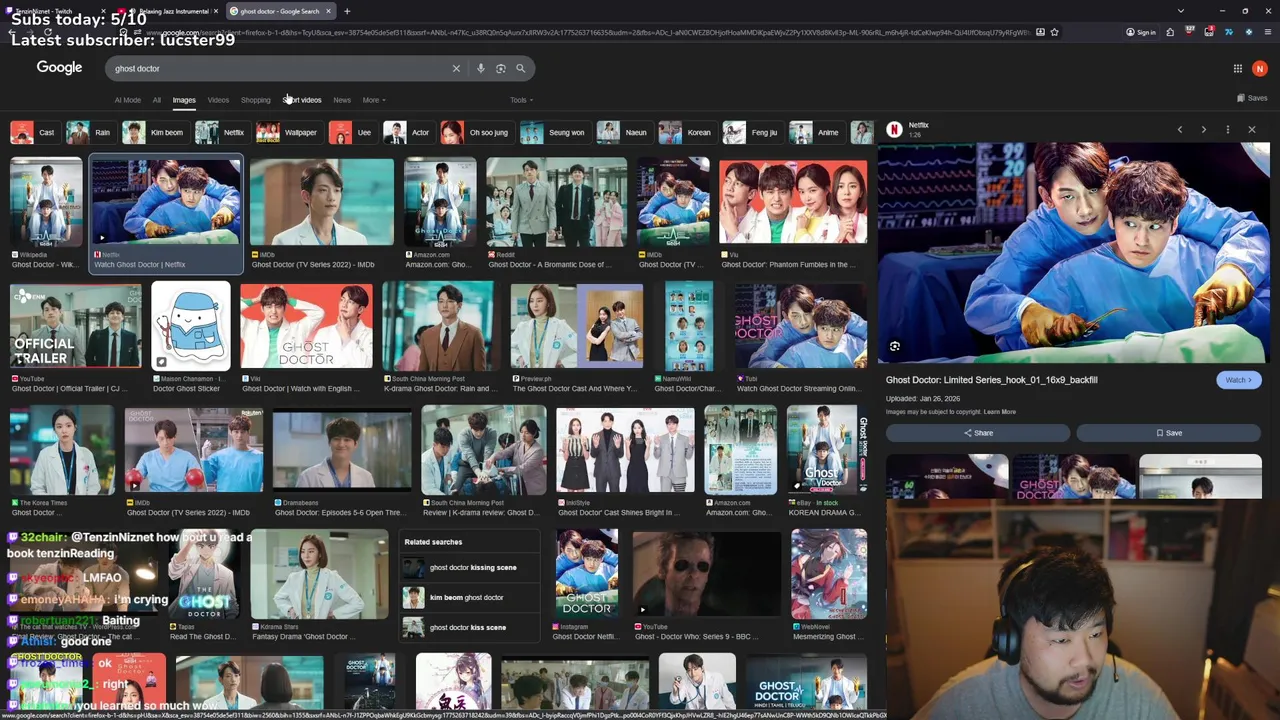
Task: Go to next image in preview panel
Action: pyautogui.click(x=1204, y=130)
